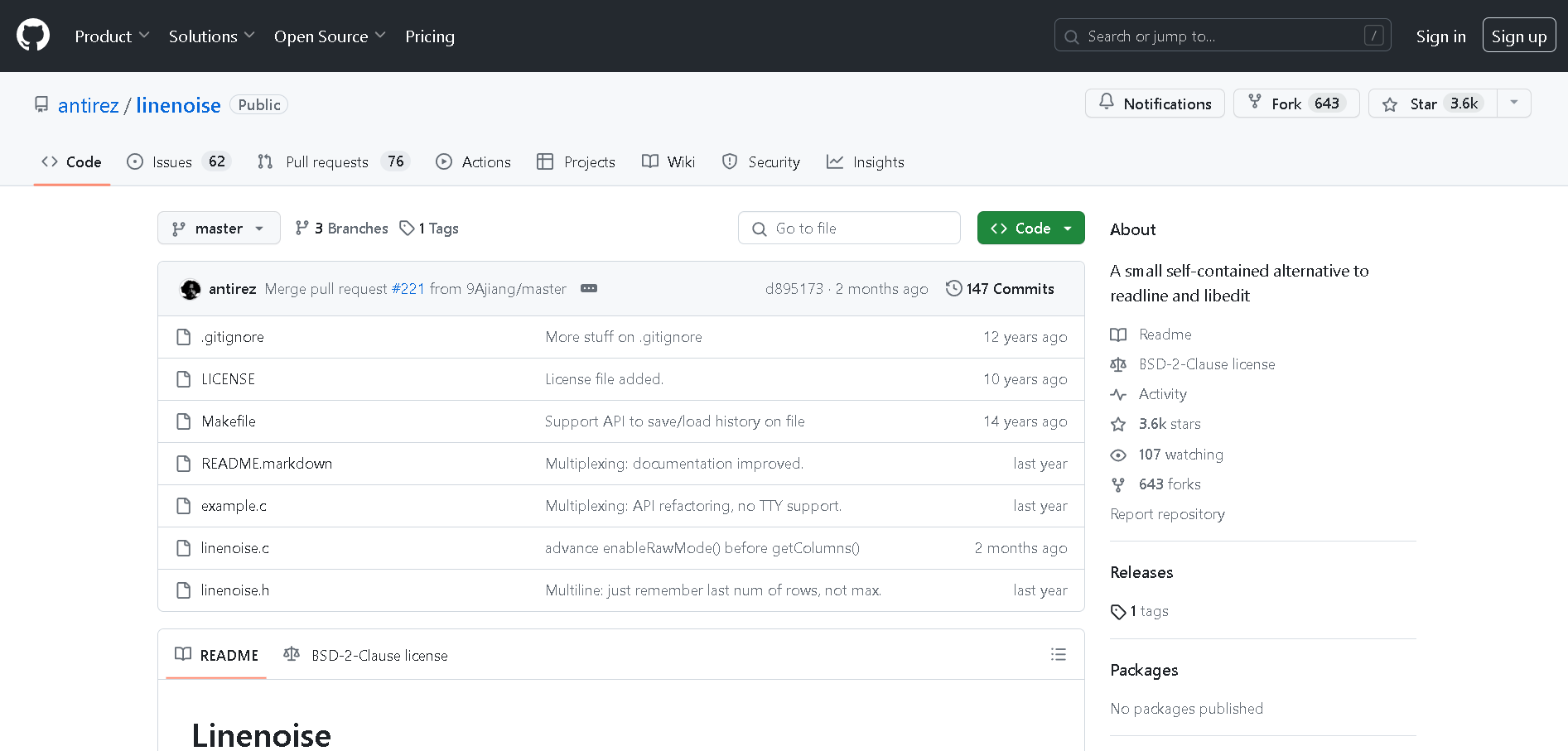Open the master branch selector
Image resolution: width=1568 pixels, height=751 pixels.
click(219, 229)
